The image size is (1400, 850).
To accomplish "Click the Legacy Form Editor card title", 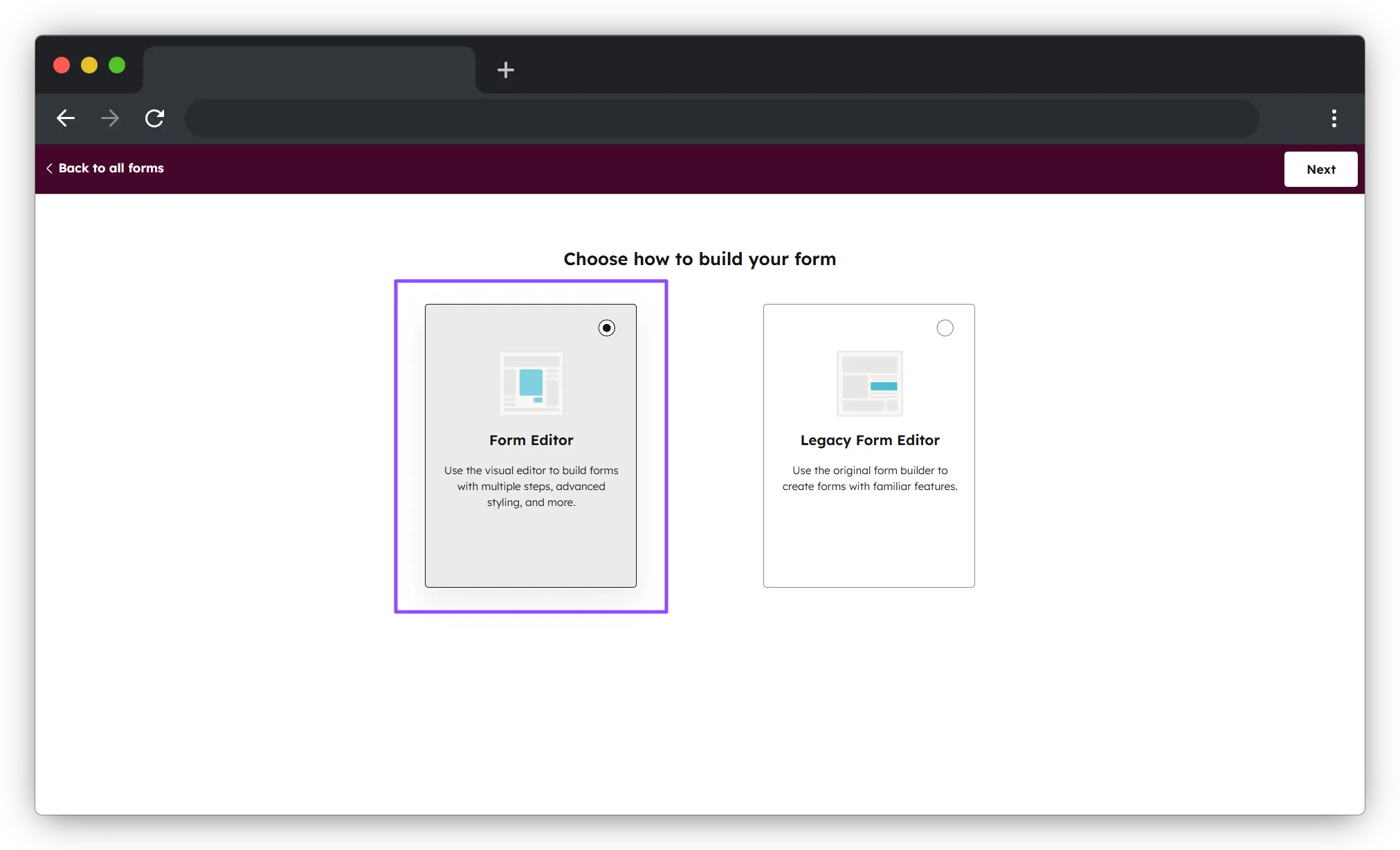I will (869, 440).
